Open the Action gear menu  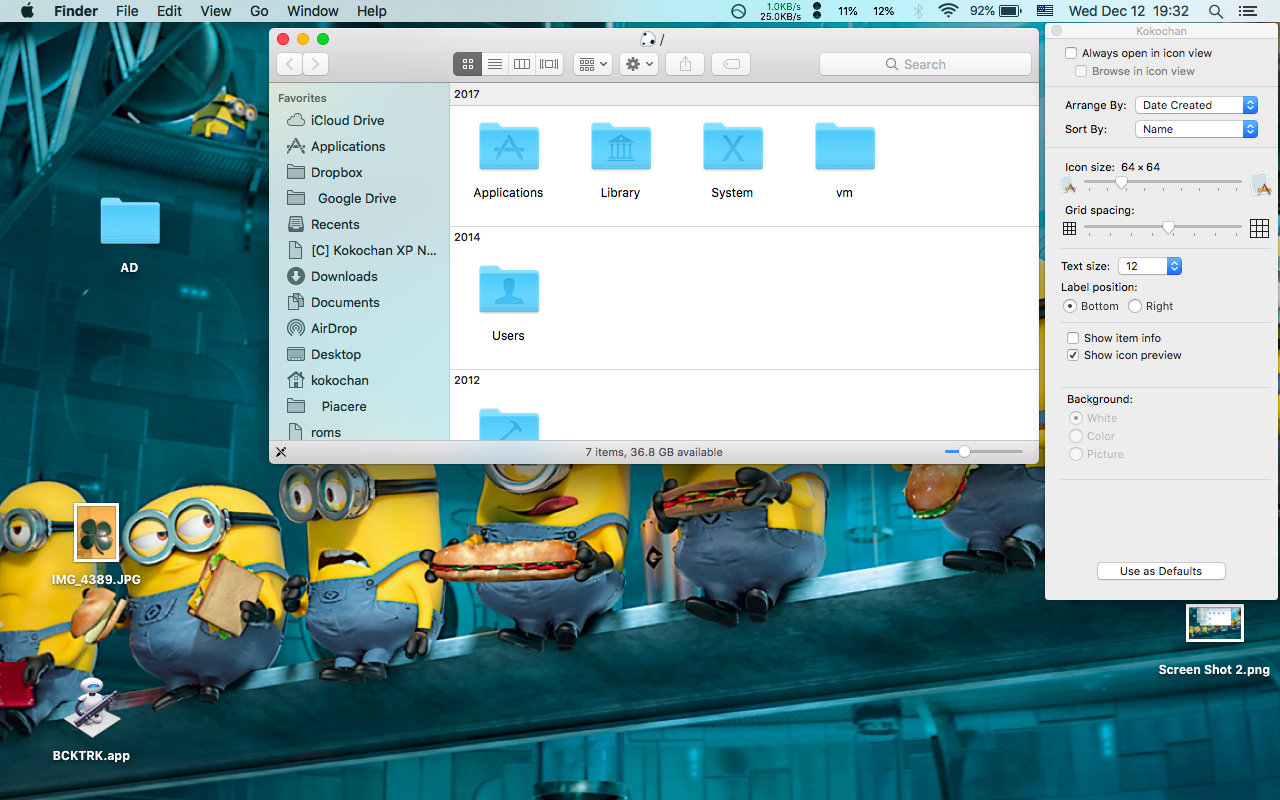638,64
